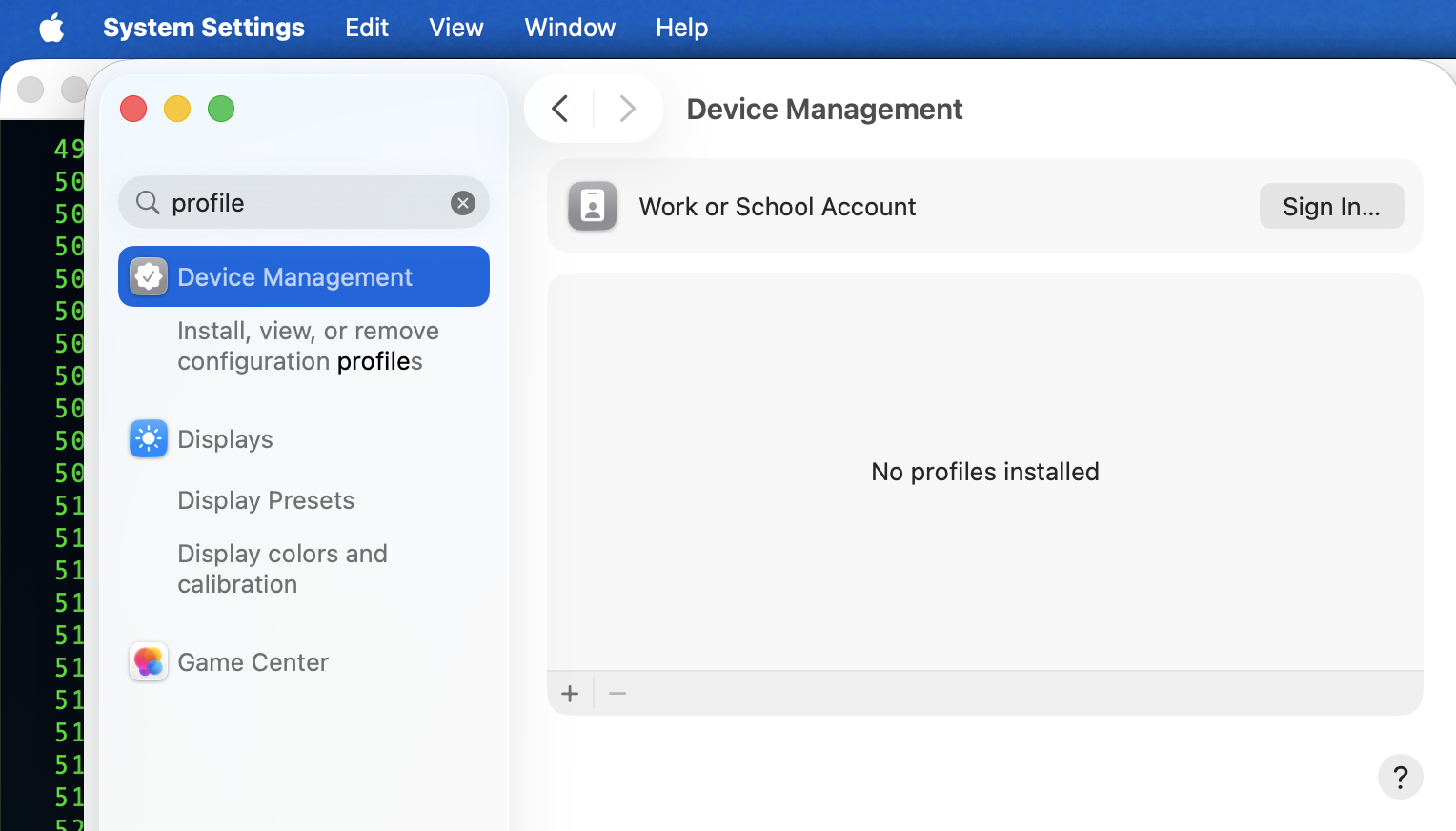Go forward with the right chevron
This screenshot has height=831, width=1456.
(627, 109)
